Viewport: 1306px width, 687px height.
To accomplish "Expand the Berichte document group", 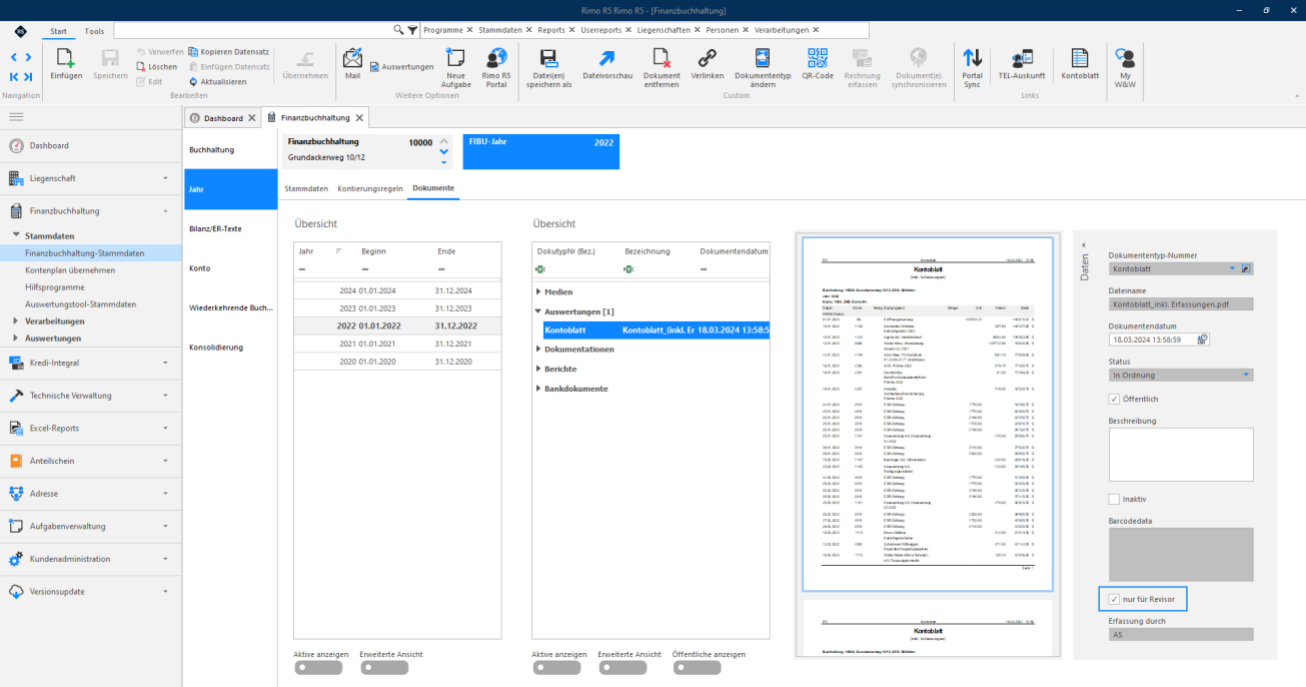I will coord(539,369).
